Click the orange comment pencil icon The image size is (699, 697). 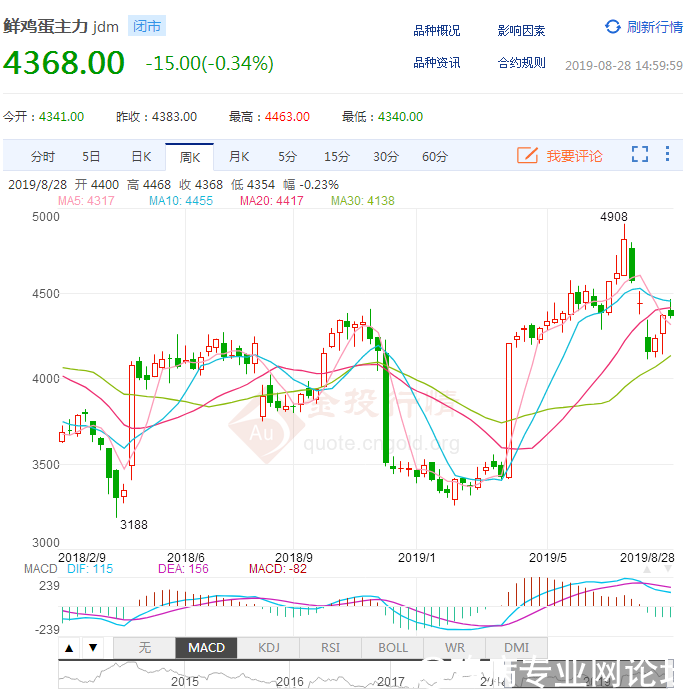click(527, 155)
